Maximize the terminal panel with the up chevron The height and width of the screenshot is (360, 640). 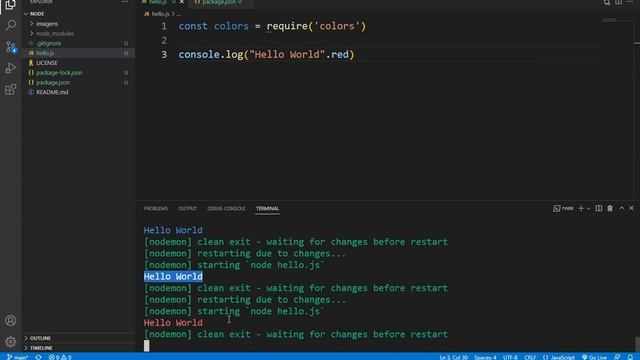point(621,208)
